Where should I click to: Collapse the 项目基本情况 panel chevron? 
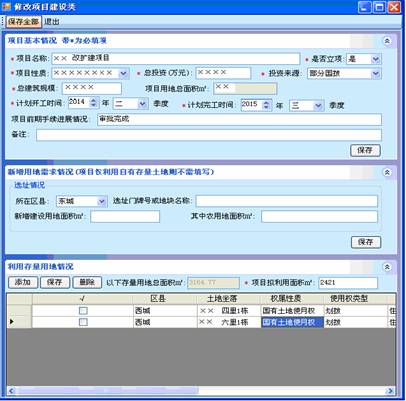pyautogui.click(x=387, y=41)
